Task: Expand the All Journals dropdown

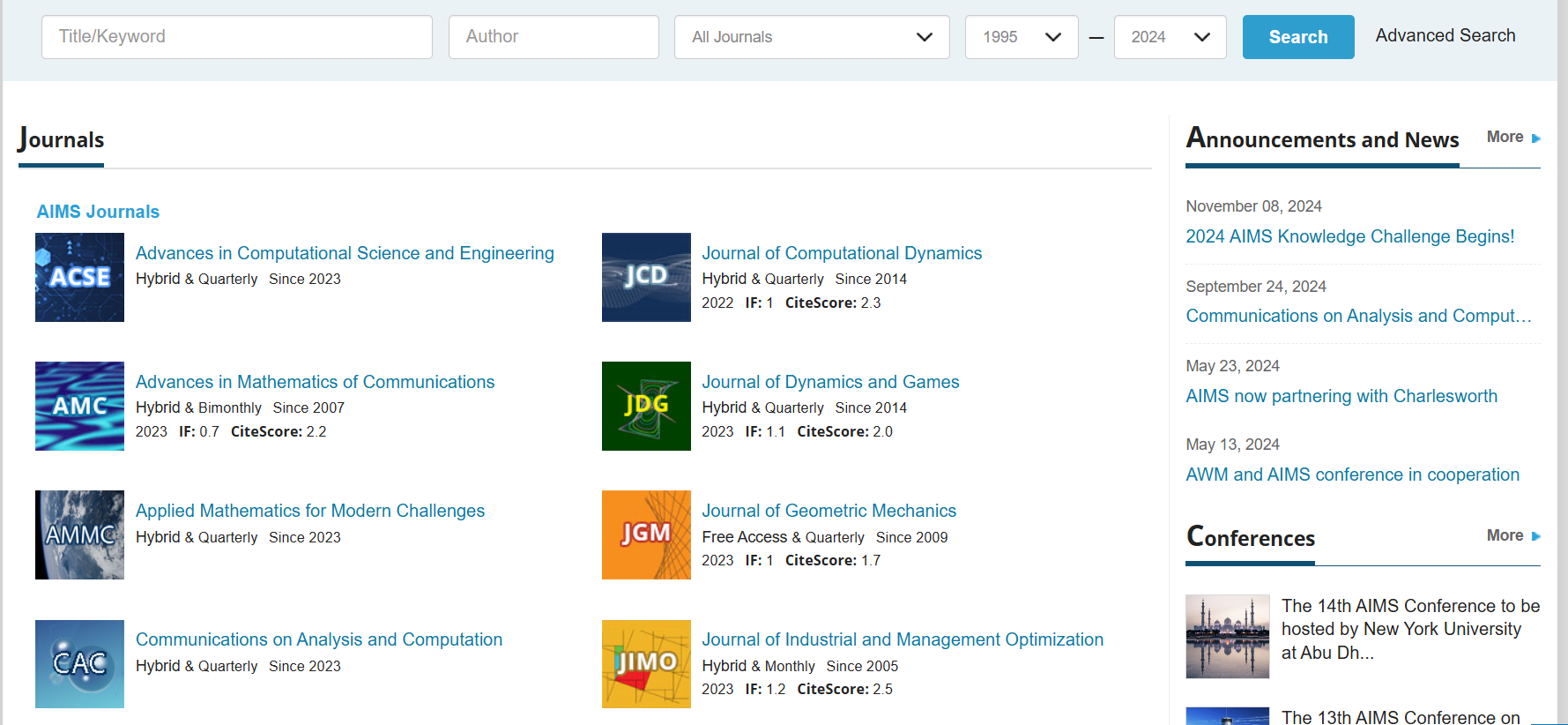Action: (x=811, y=37)
